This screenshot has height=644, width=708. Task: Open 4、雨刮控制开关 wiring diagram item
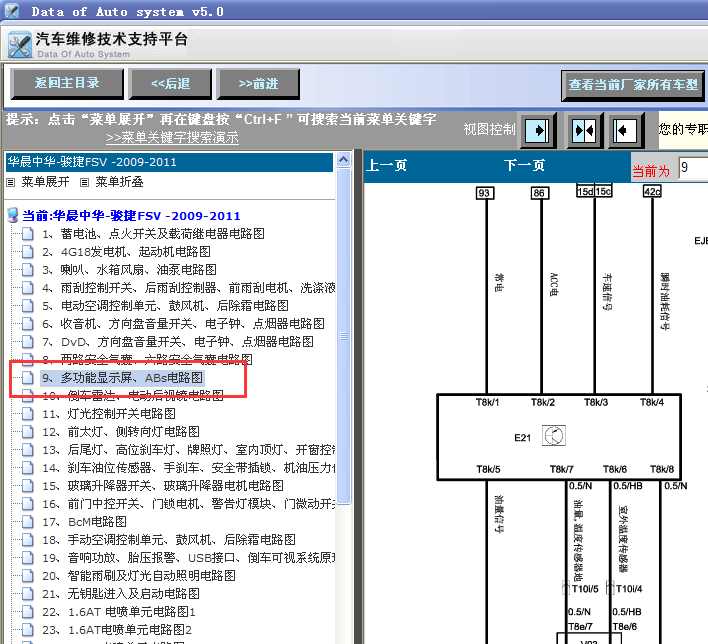tap(189, 288)
